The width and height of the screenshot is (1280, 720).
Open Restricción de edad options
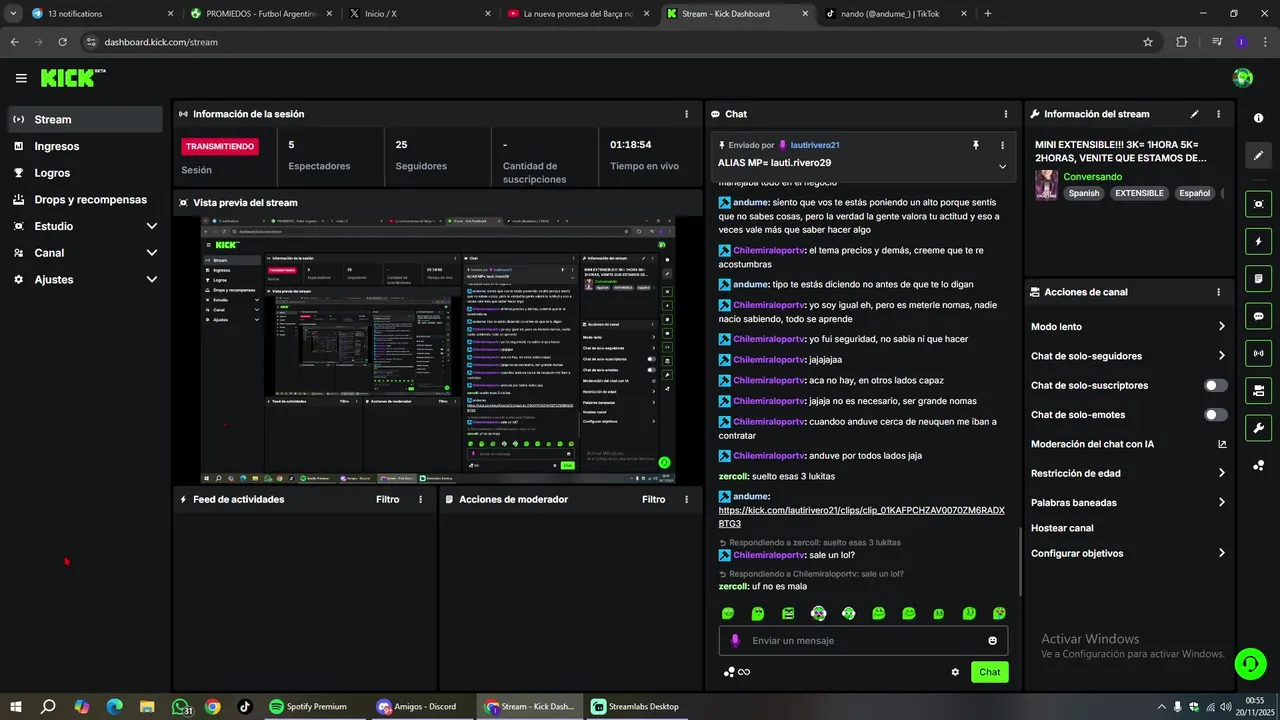[x=1128, y=473]
